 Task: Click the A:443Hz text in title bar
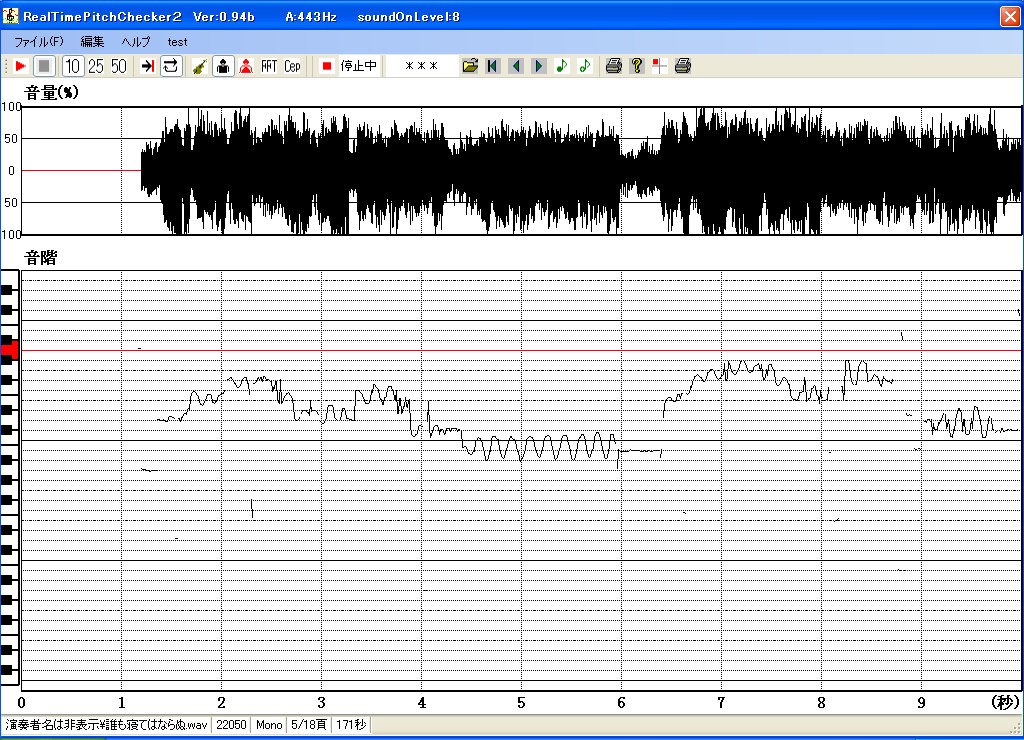[x=311, y=16]
